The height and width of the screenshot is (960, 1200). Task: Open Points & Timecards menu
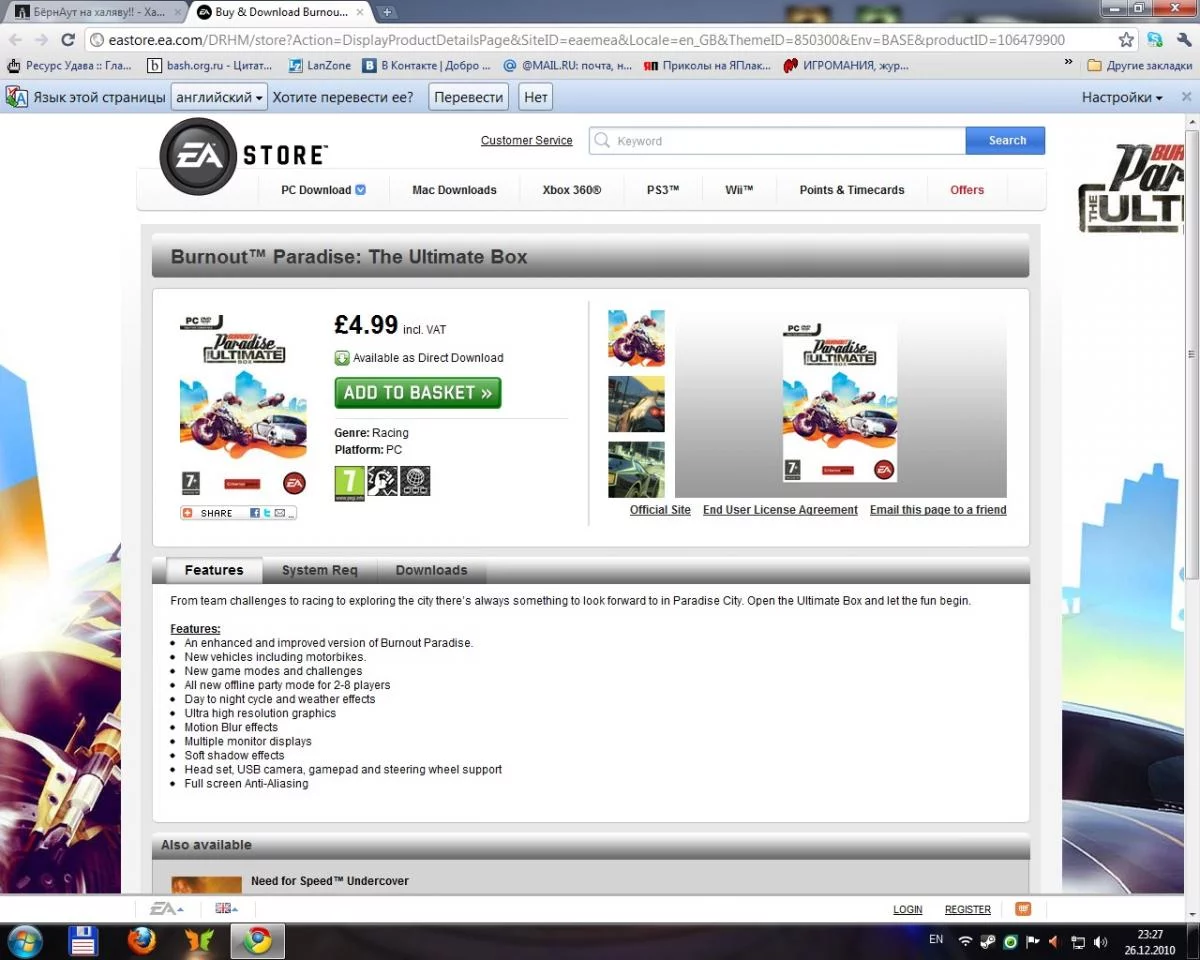pyautogui.click(x=852, y=190)
